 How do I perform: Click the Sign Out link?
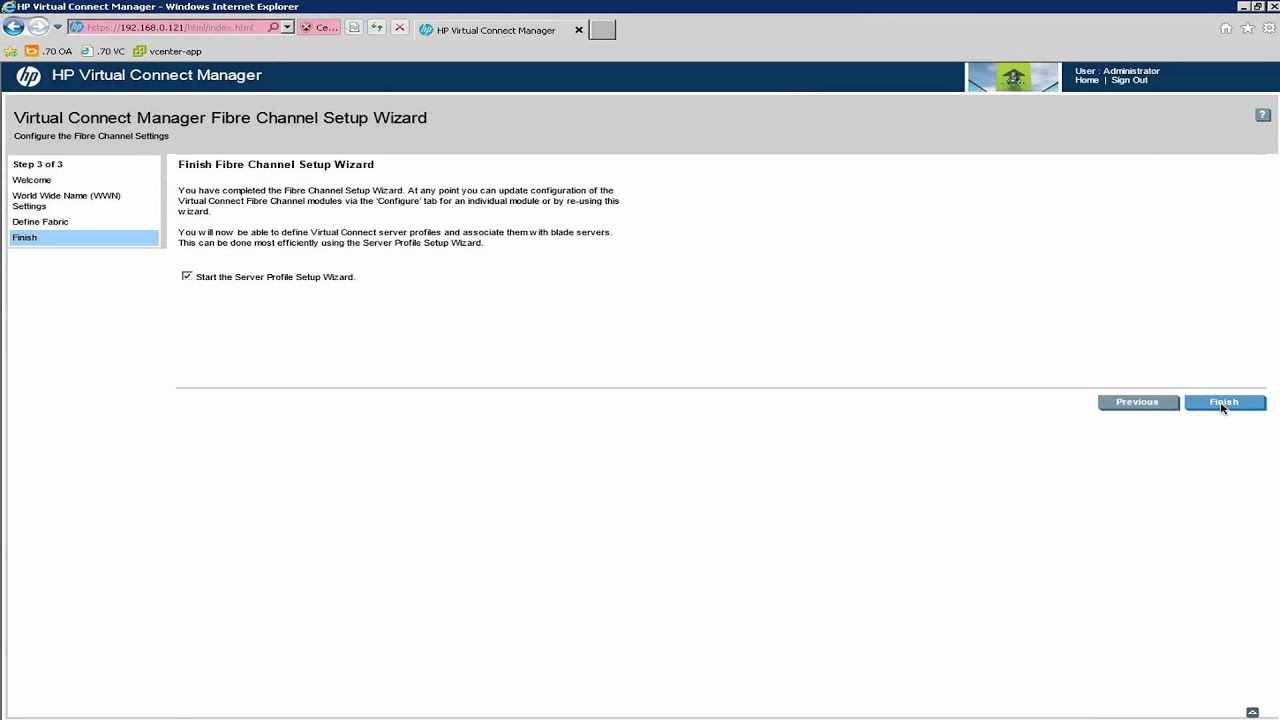click(x=1129, y=80)
